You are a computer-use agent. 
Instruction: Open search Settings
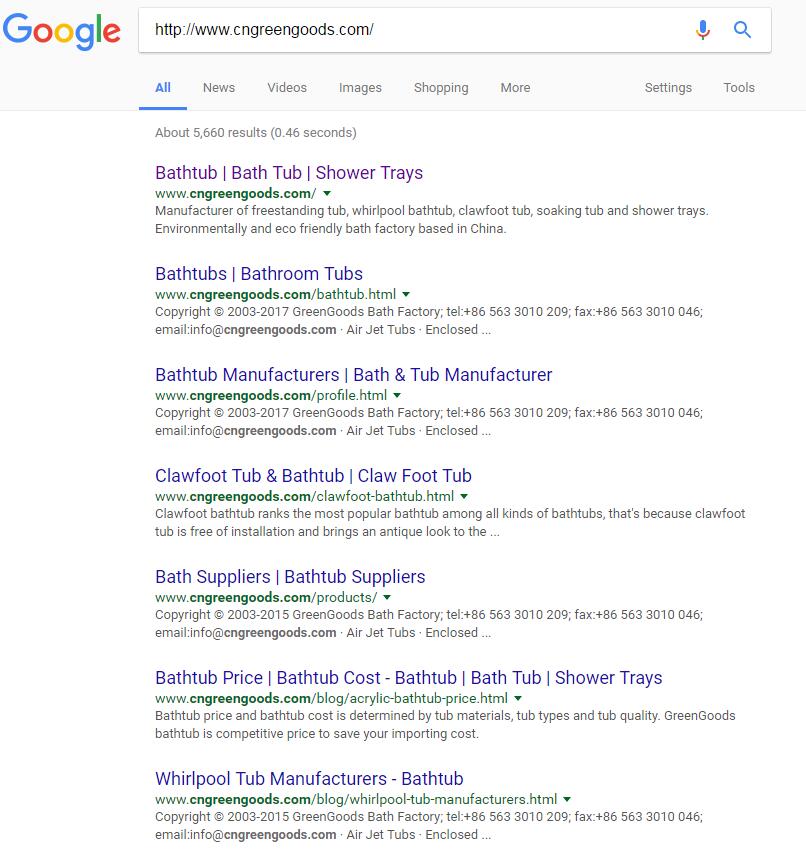(x=668, y=88)
